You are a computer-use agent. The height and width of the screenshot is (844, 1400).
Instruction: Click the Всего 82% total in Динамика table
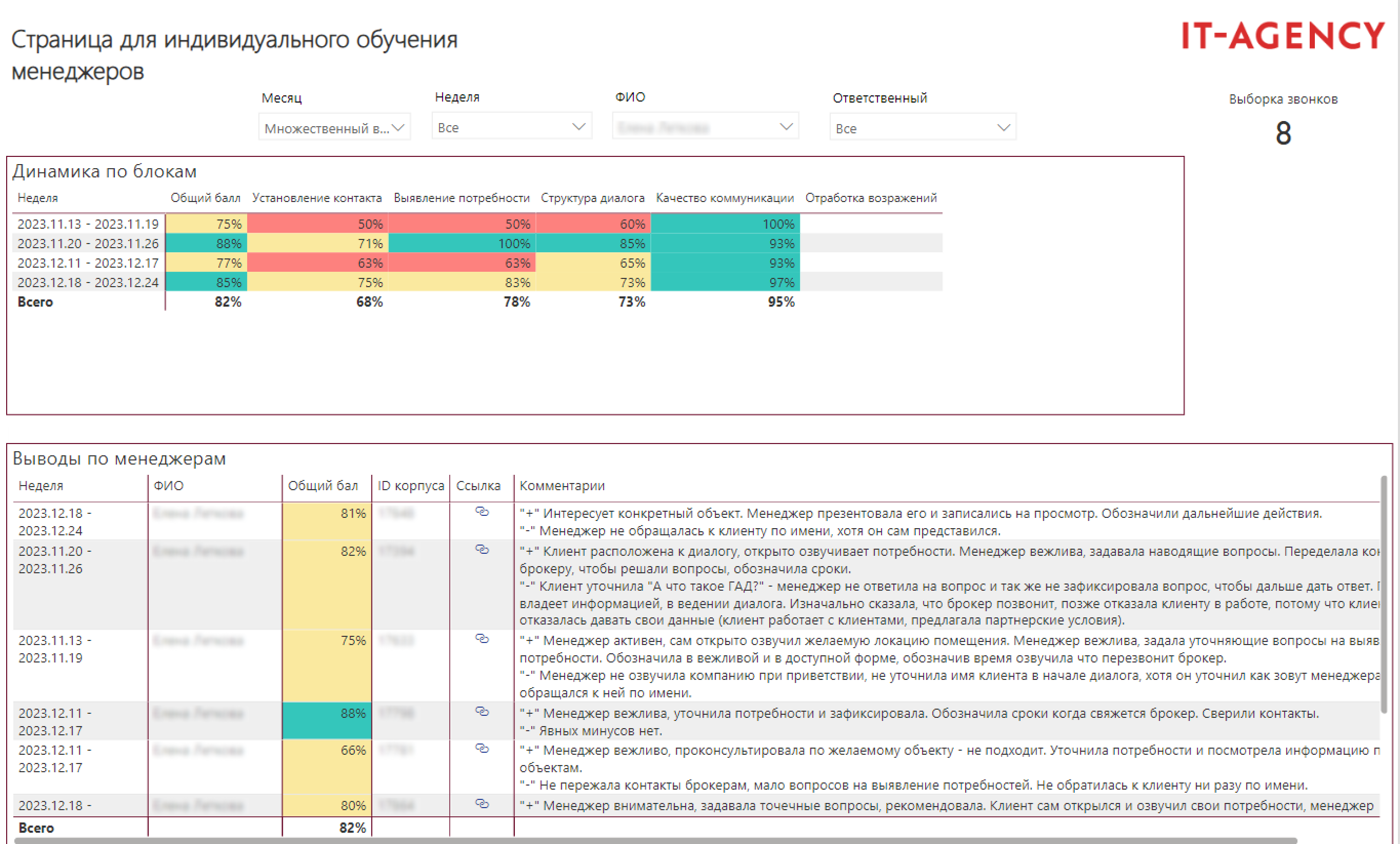[228, 302]
